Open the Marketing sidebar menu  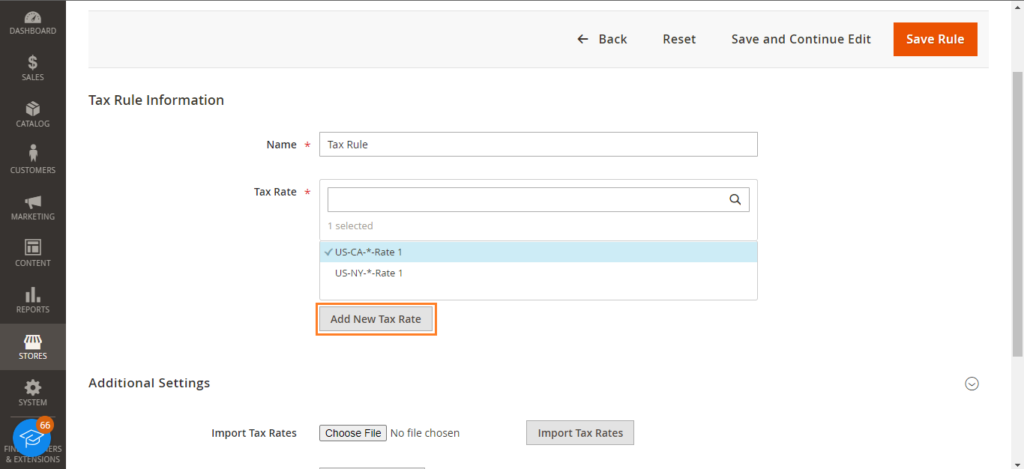33,207
